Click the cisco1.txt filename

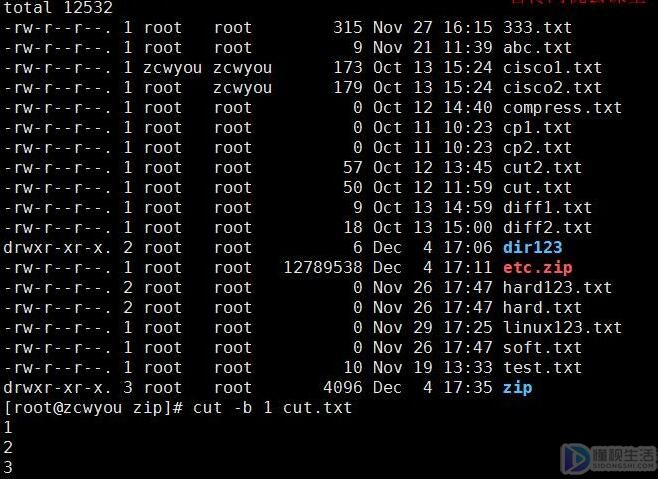click(x=552, y=68)
